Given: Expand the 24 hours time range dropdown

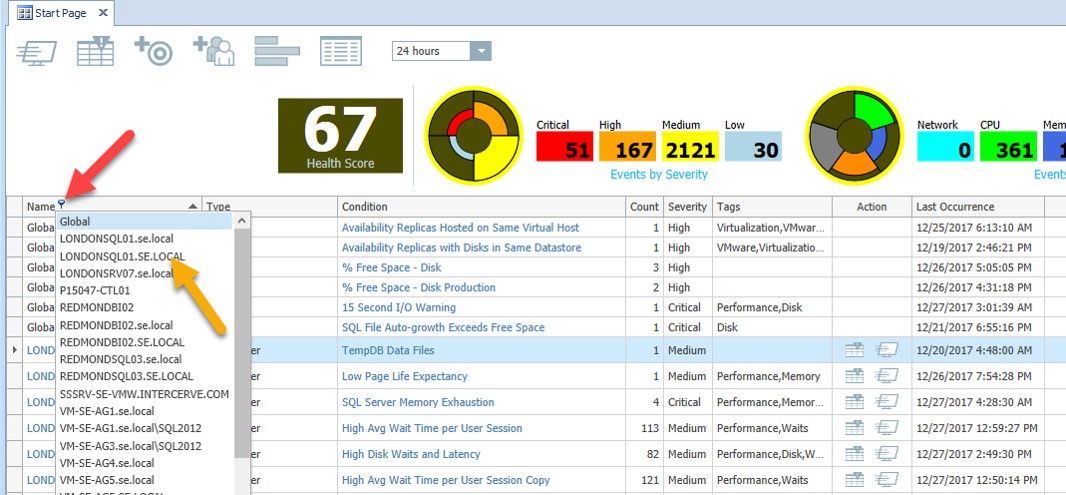Looking at the screenshot, I should [x=481, y=51].
